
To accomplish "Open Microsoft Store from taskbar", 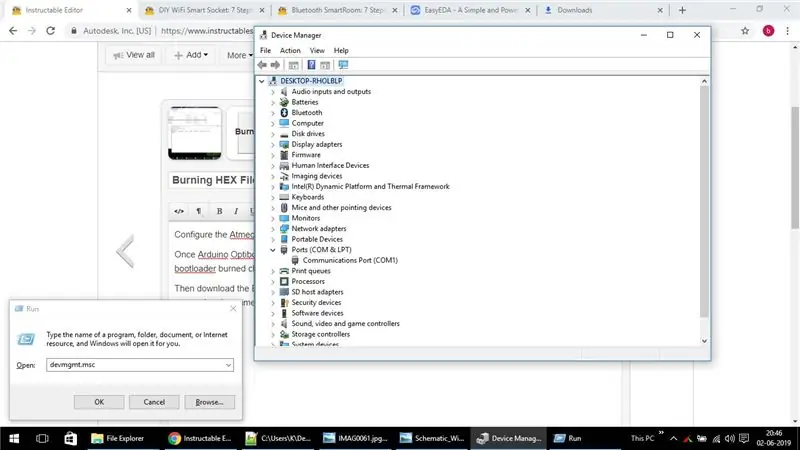I will pyautogui.click(x=70, y=438).
